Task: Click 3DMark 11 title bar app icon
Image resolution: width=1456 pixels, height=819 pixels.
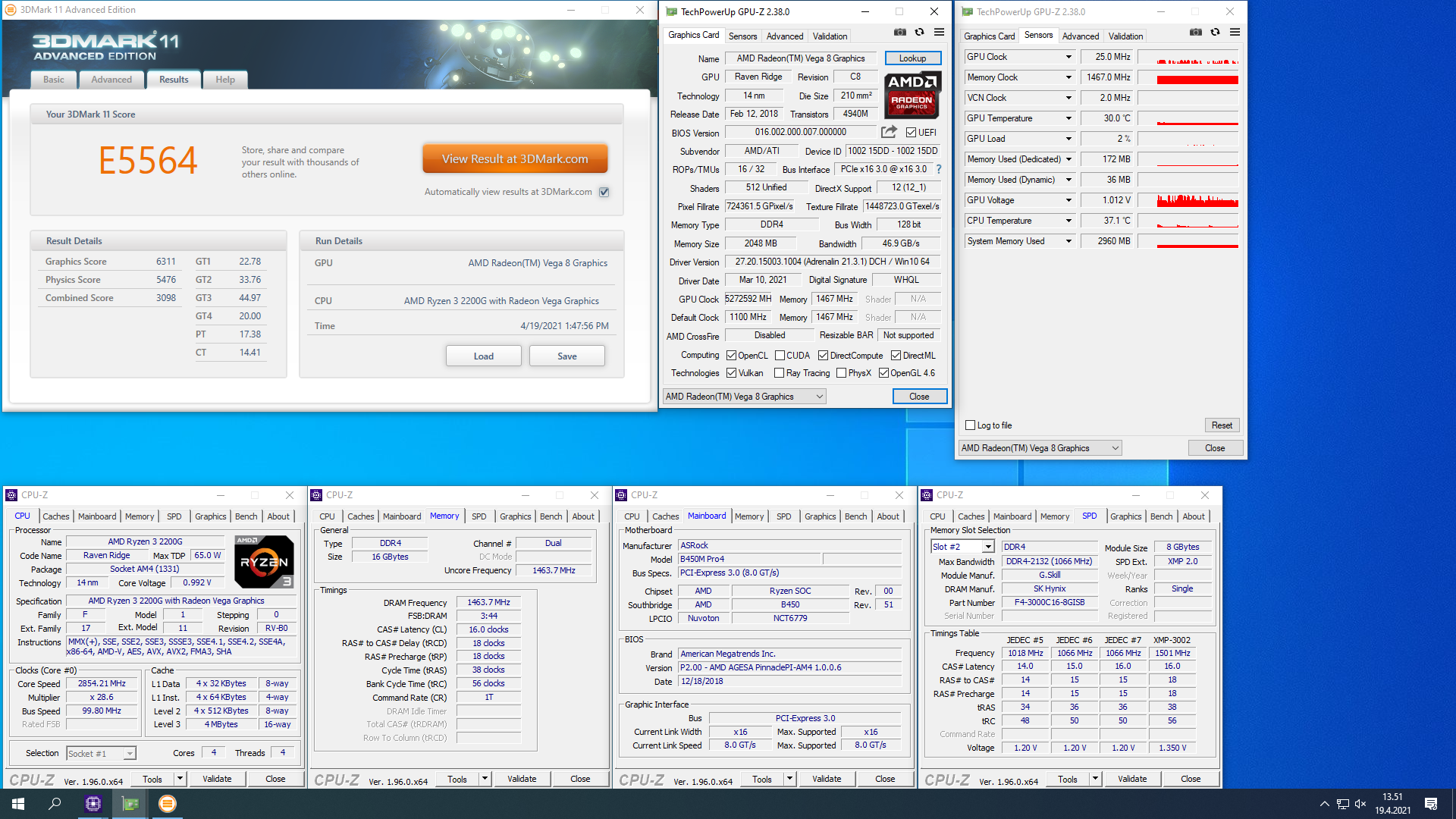Action: pos(11,10)
